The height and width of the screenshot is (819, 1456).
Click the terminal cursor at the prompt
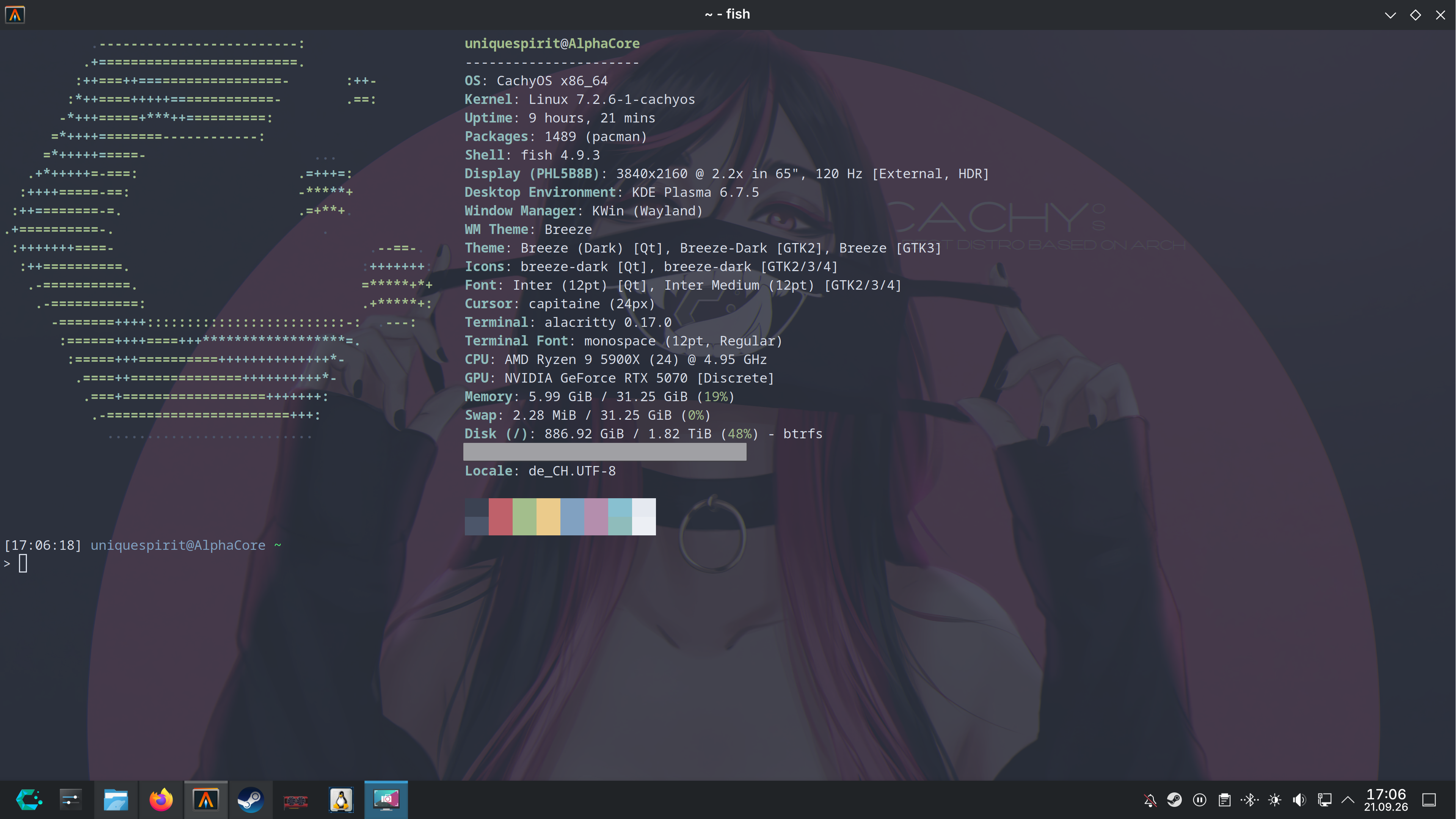click(23, 563)
